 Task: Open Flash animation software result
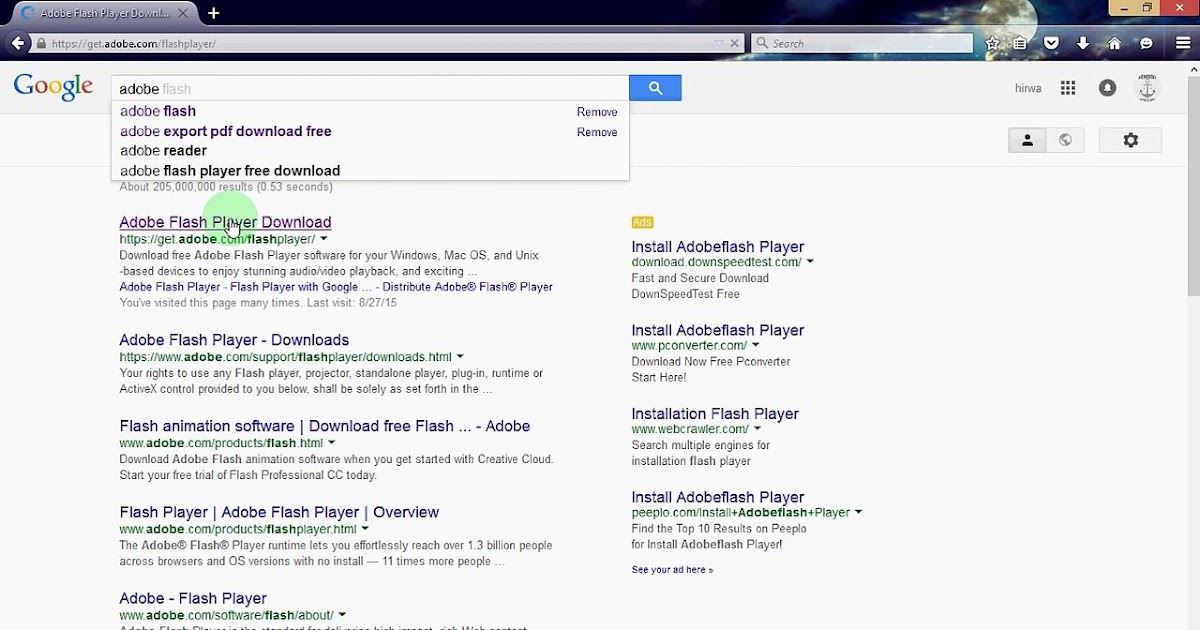(x=325, y=426)
